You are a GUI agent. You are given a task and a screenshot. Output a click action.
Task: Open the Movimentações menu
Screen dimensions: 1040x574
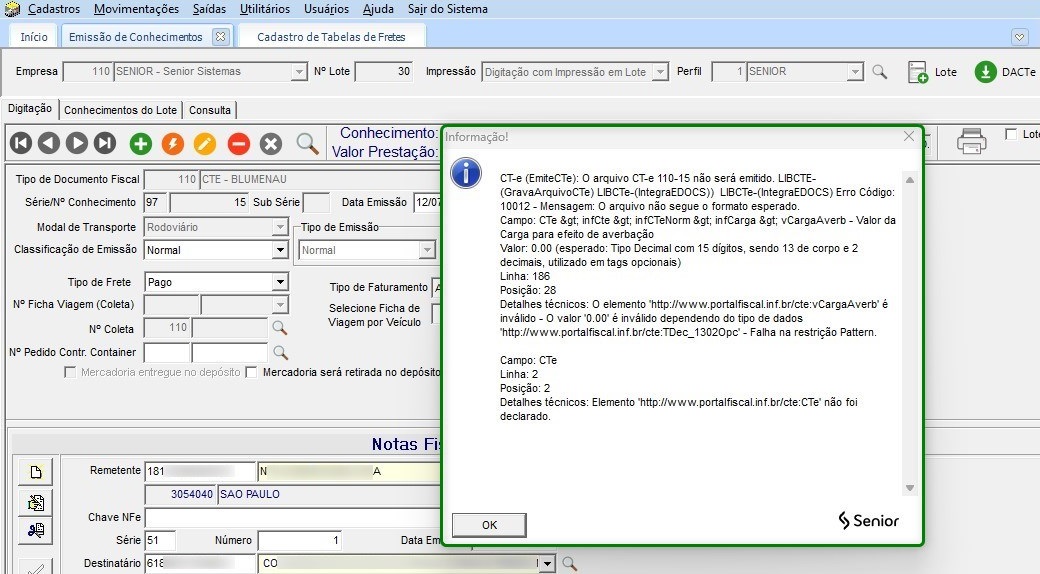136,9
